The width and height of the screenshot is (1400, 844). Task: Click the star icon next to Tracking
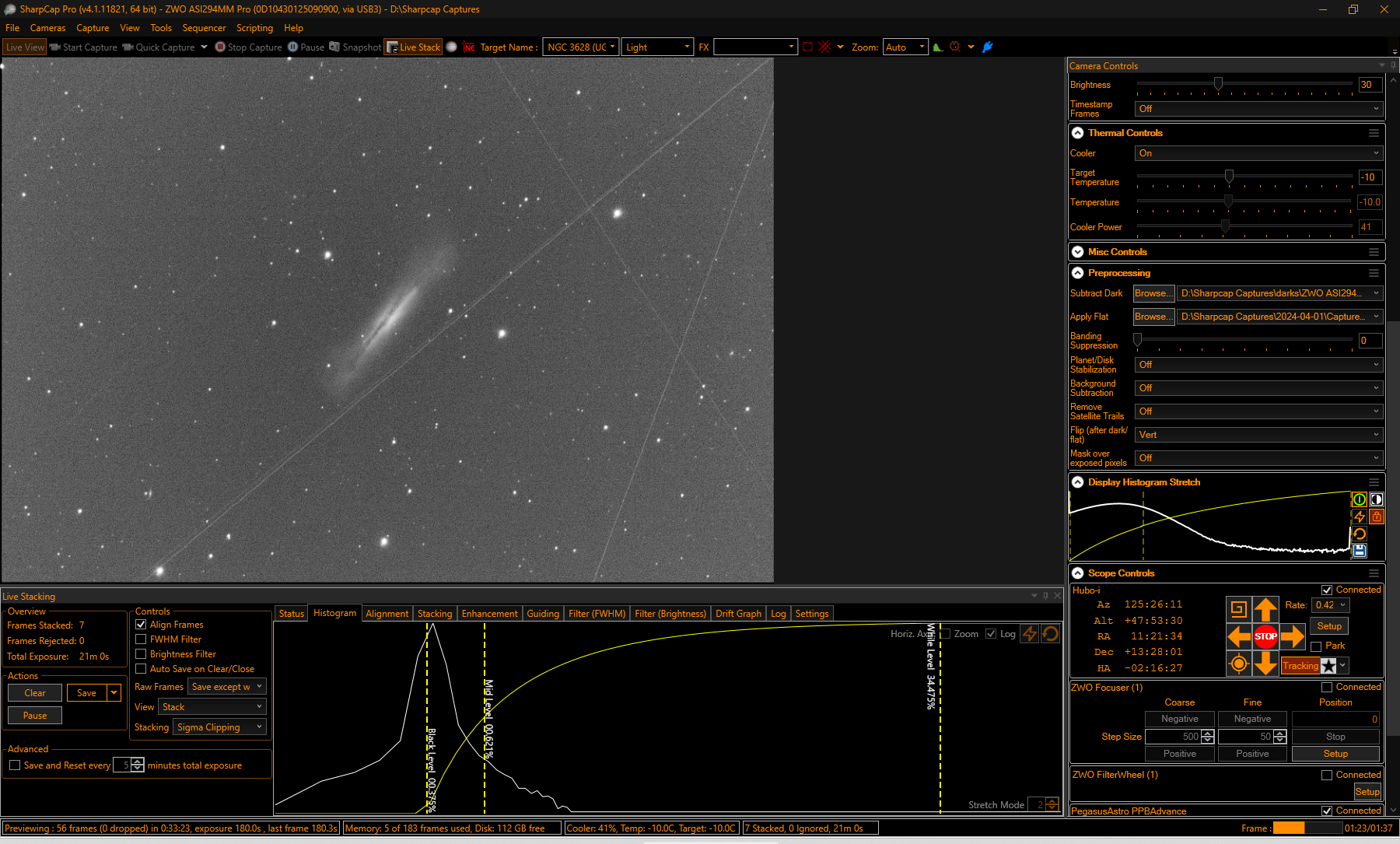tap(1328, 666)
